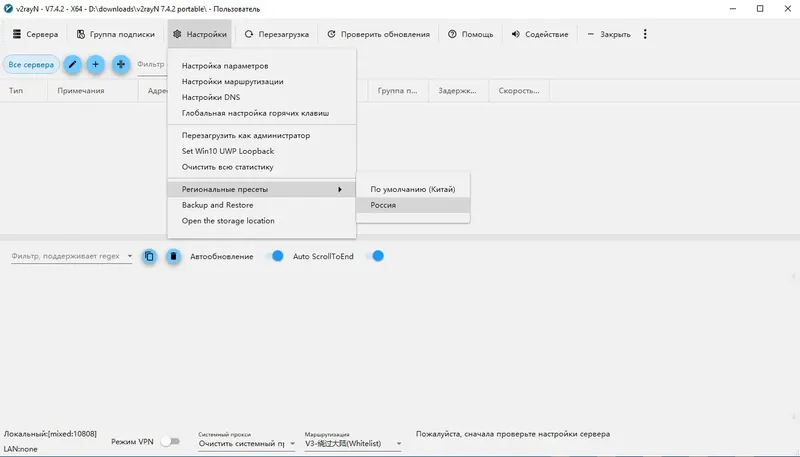Screen dimensions: 800x457
Task: Toggle the Автообновление switch
Action: (x=275, y=256)
